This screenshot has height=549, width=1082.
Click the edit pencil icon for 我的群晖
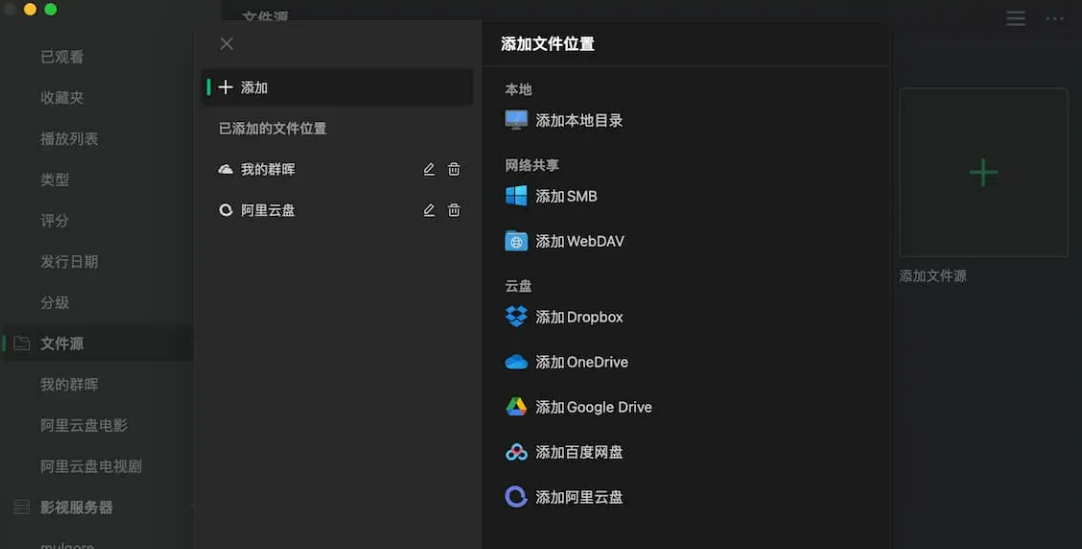pyautogui.click(x=429, y=169)
